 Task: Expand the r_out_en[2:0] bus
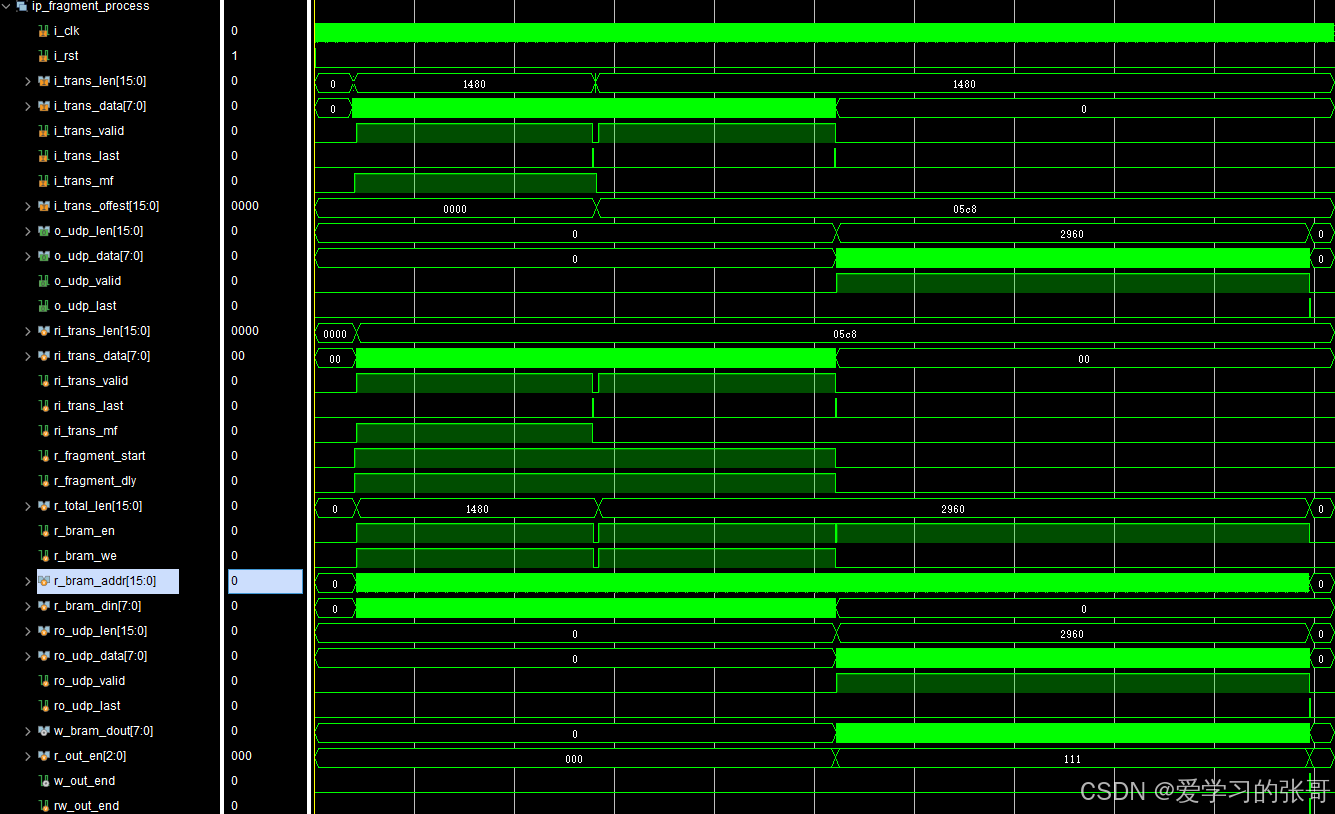coord(28,756)
